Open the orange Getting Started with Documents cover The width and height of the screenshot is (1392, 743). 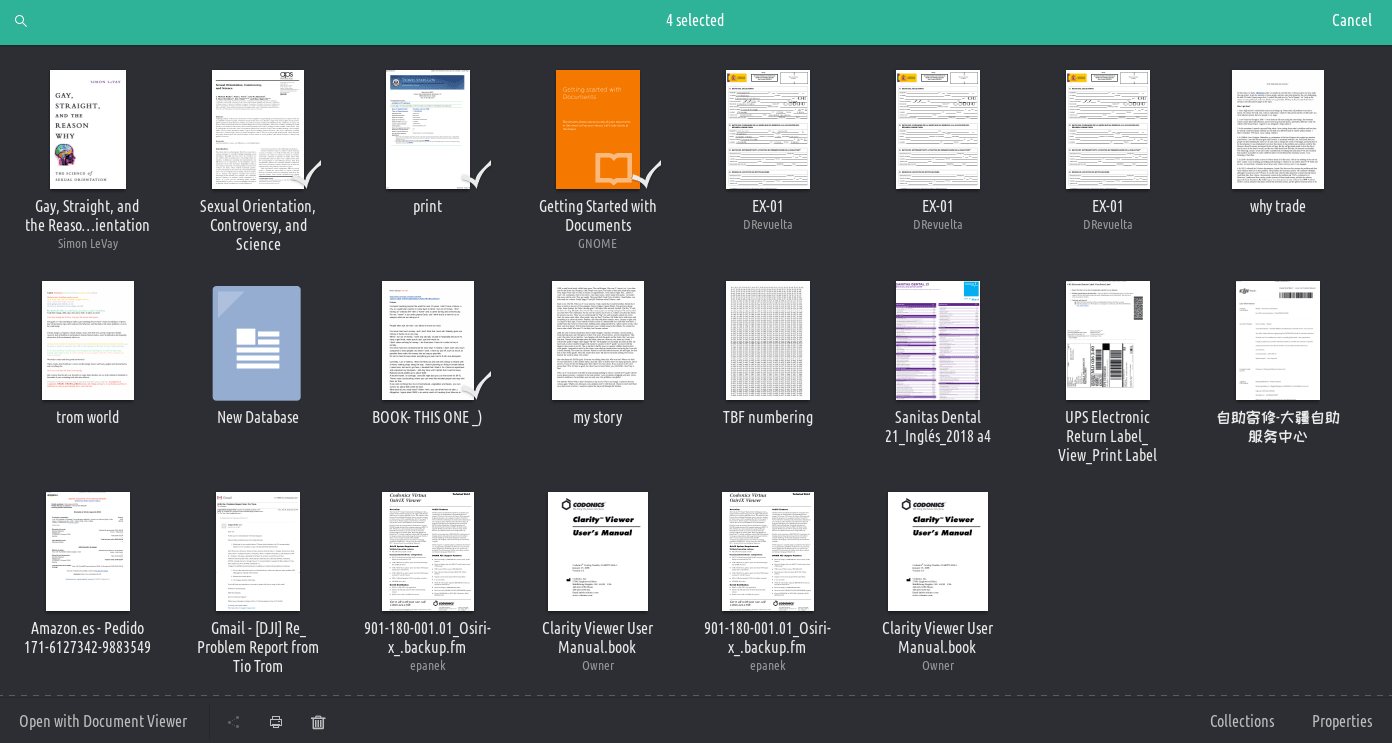[x=597, y=129]
